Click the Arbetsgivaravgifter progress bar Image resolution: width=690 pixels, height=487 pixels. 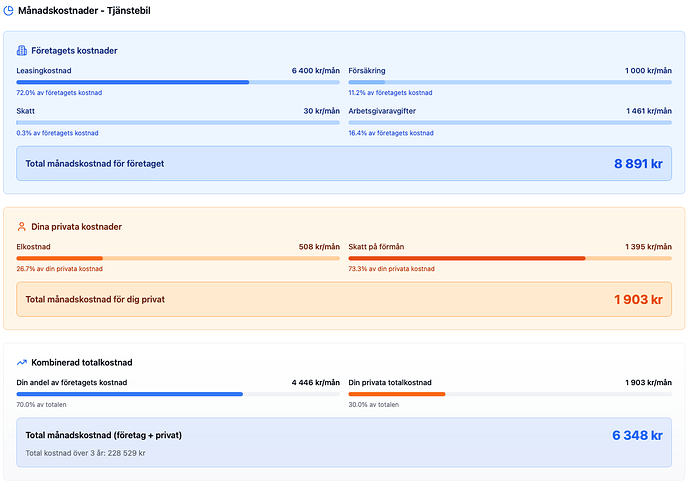pyautogui.click(x=510, y=123)
